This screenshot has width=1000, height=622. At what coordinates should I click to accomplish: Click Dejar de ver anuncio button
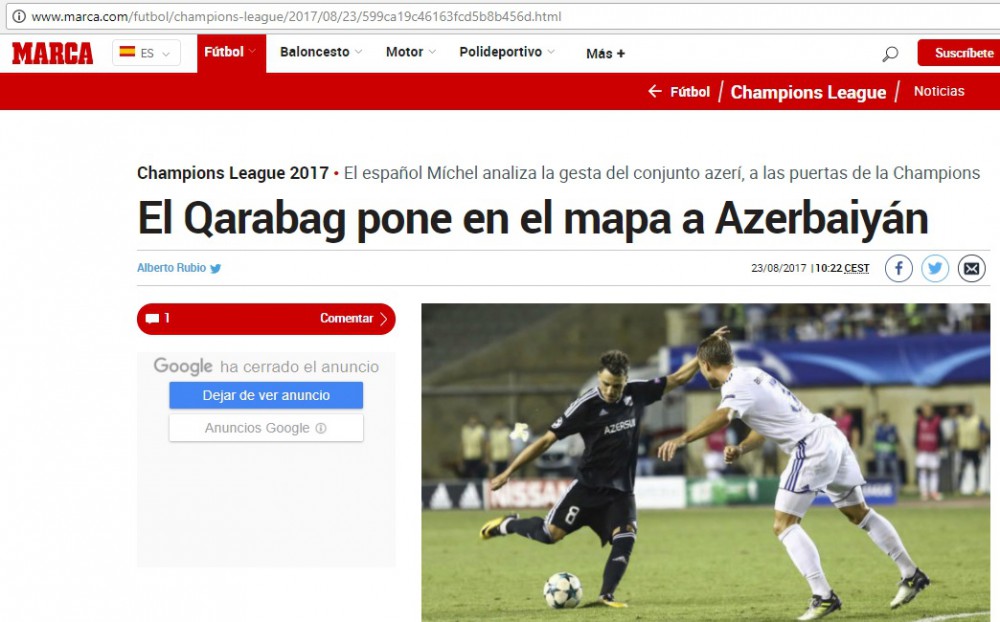[x=266, y=396]
